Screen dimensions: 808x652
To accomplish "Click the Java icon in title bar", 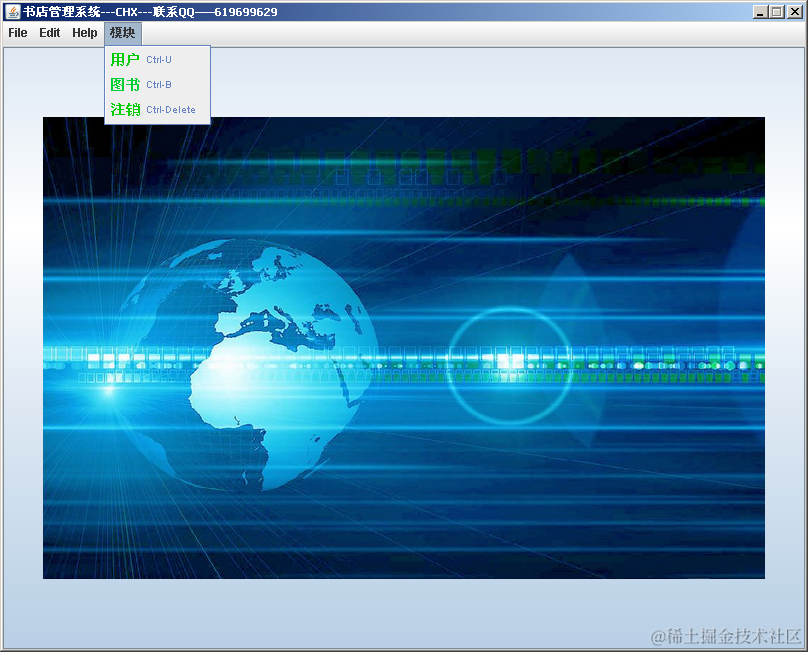I will (13, 11).
